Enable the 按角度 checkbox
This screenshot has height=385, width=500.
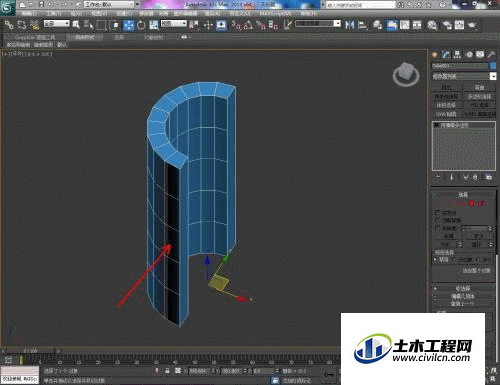click(x=438, y=228)
